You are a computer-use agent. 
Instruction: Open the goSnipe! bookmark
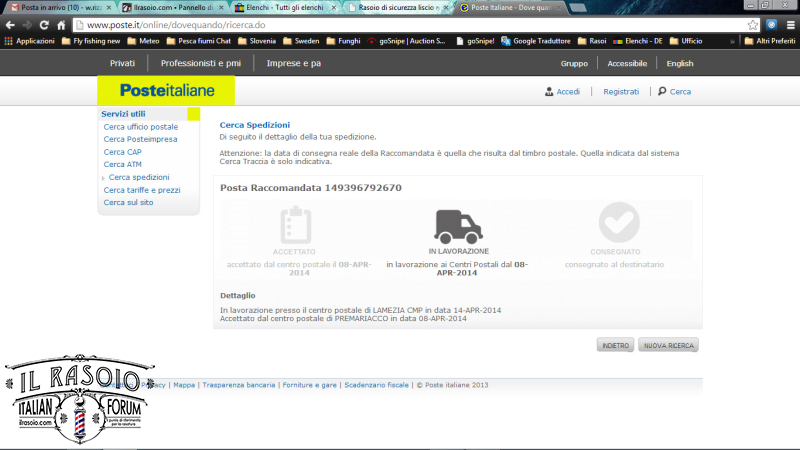point(475,41)
